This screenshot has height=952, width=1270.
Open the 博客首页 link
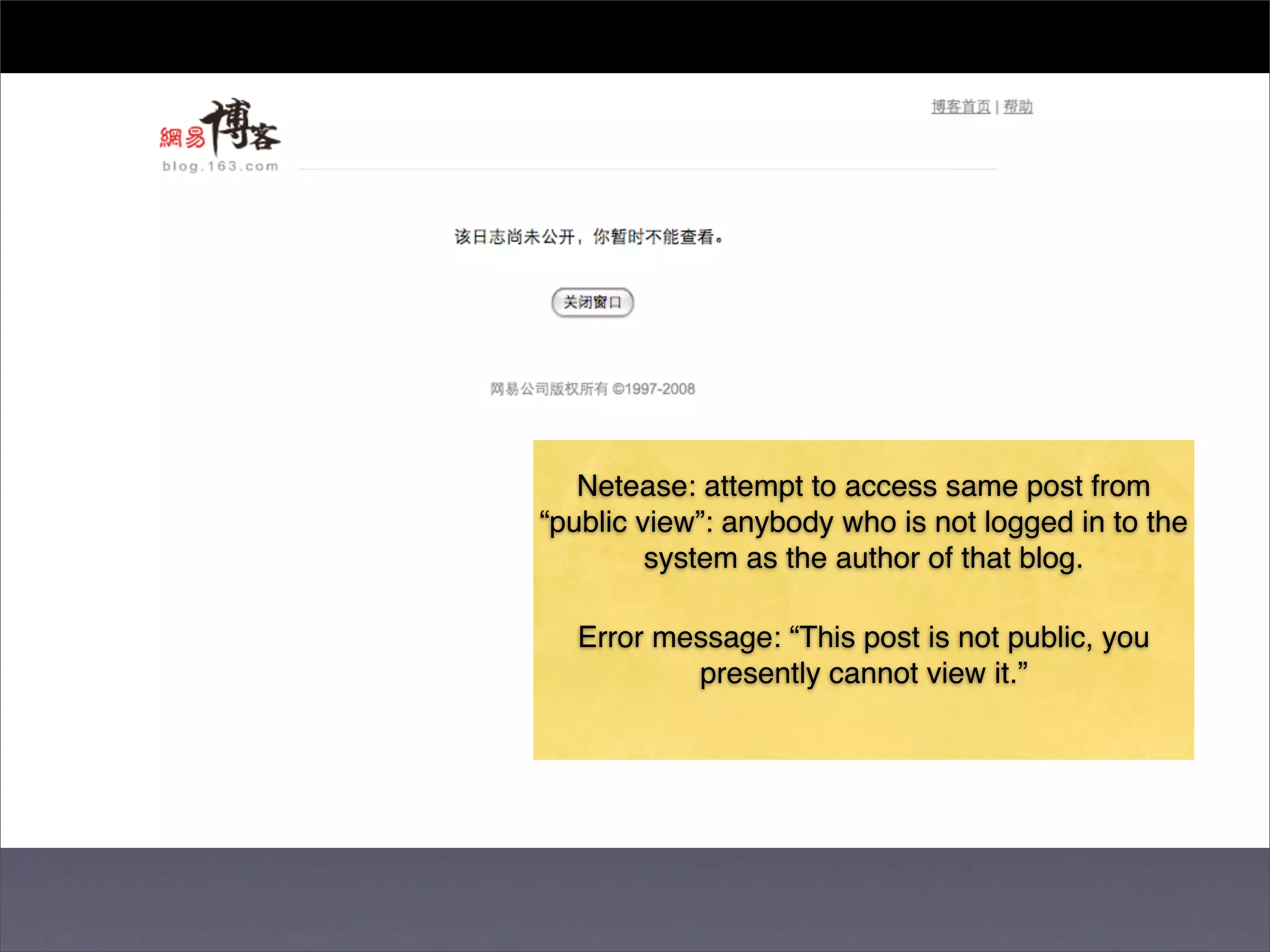961,107
